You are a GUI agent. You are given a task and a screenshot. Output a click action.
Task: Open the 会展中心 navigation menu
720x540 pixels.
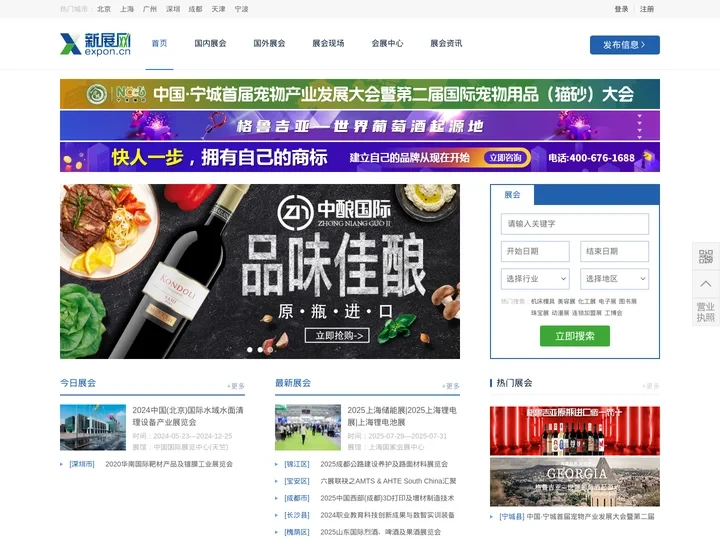pos(387,43)
